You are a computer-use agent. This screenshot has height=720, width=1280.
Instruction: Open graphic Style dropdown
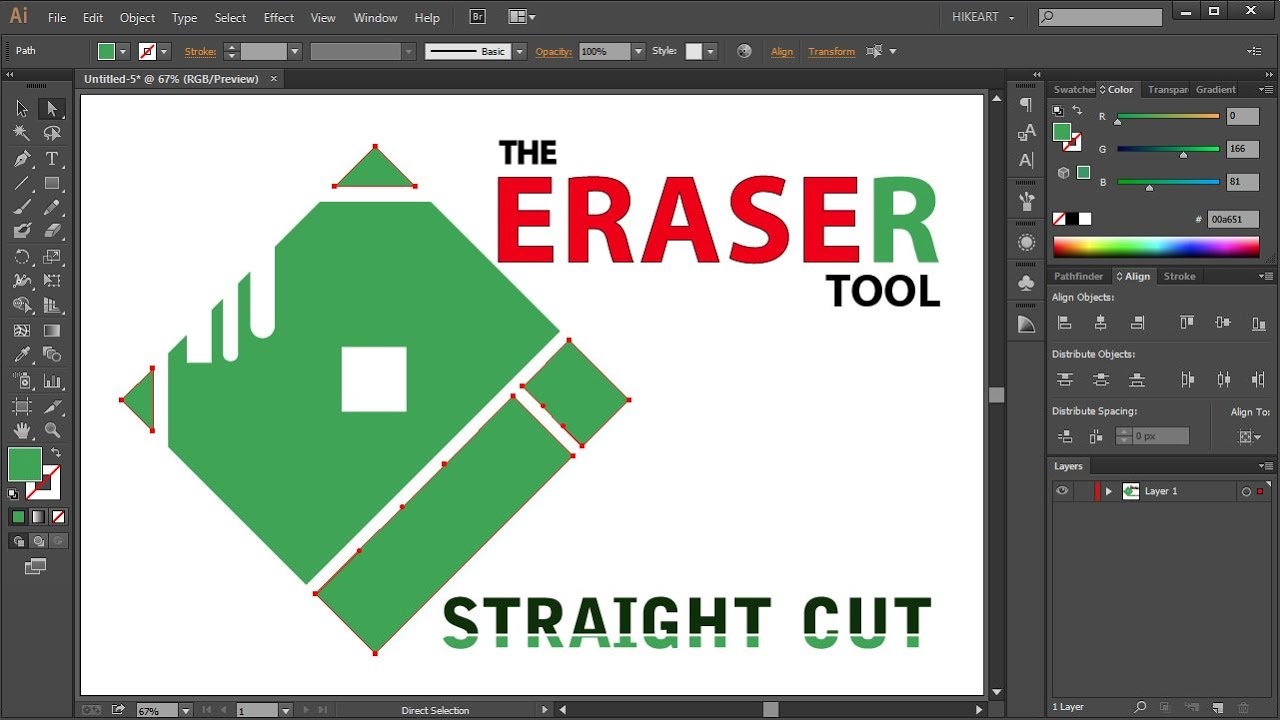[x=710, y=51]
